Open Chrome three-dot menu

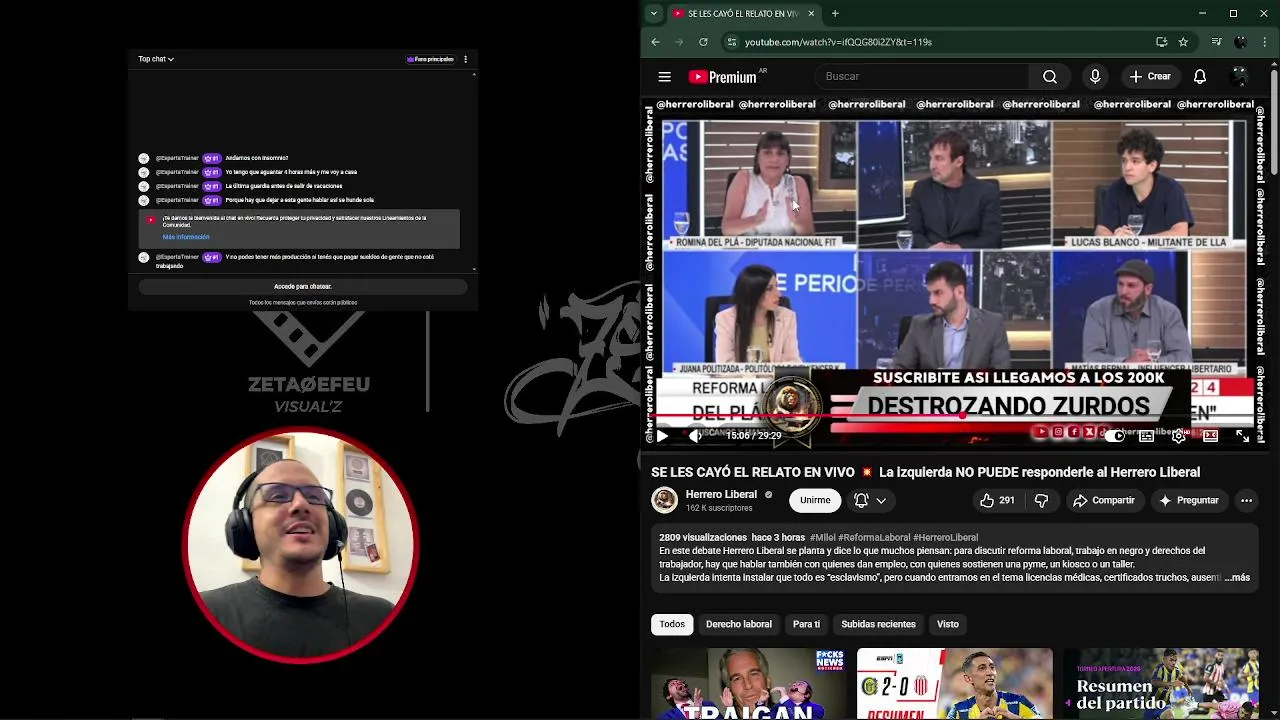click(1264, 42)
